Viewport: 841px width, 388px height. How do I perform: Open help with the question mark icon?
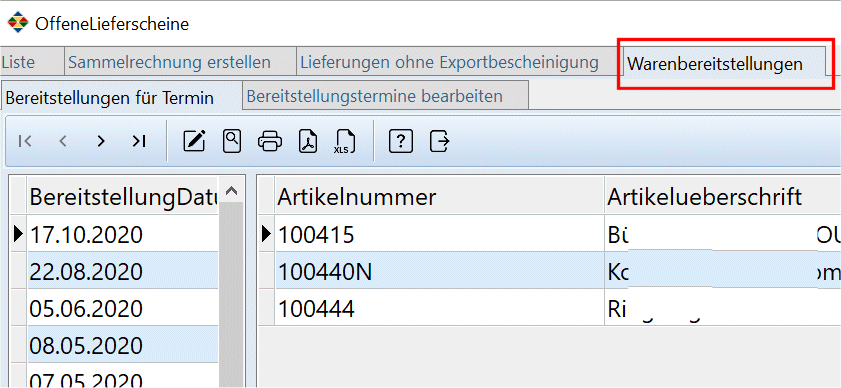click(401, 142)
